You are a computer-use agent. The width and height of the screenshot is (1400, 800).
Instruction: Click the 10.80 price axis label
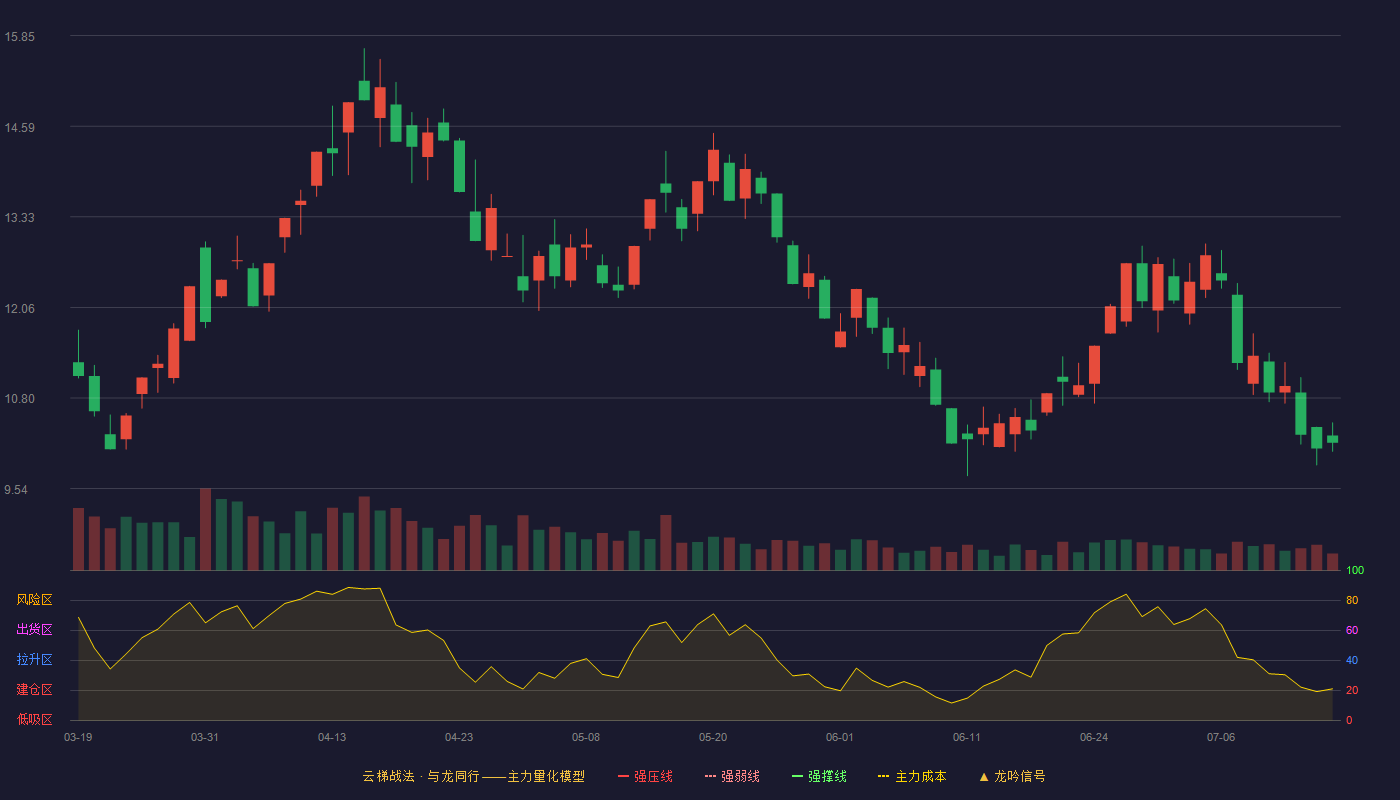tap(19, 399)
